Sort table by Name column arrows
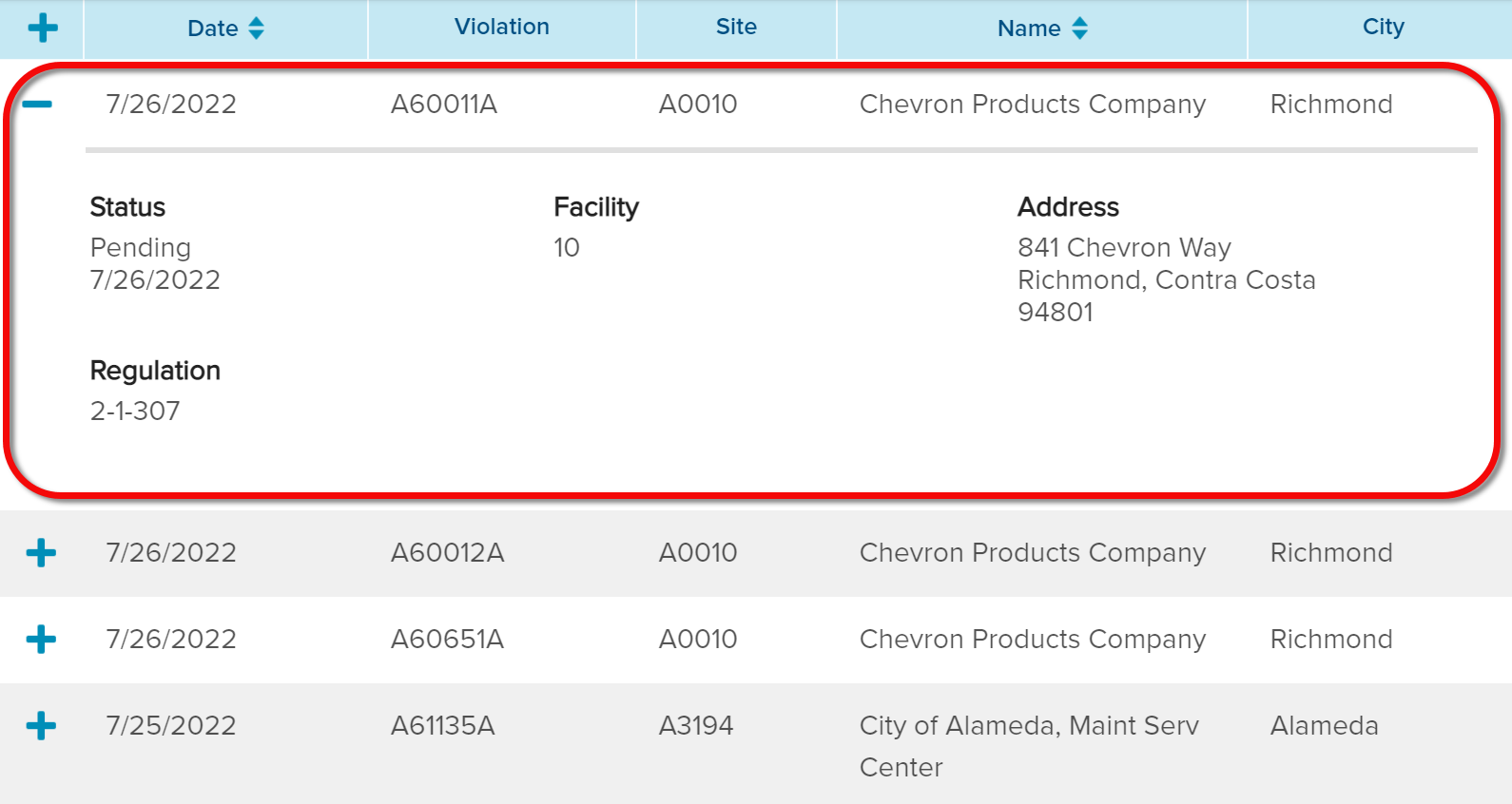Viewport: 1512px width, 804px height. point(1079,29)
